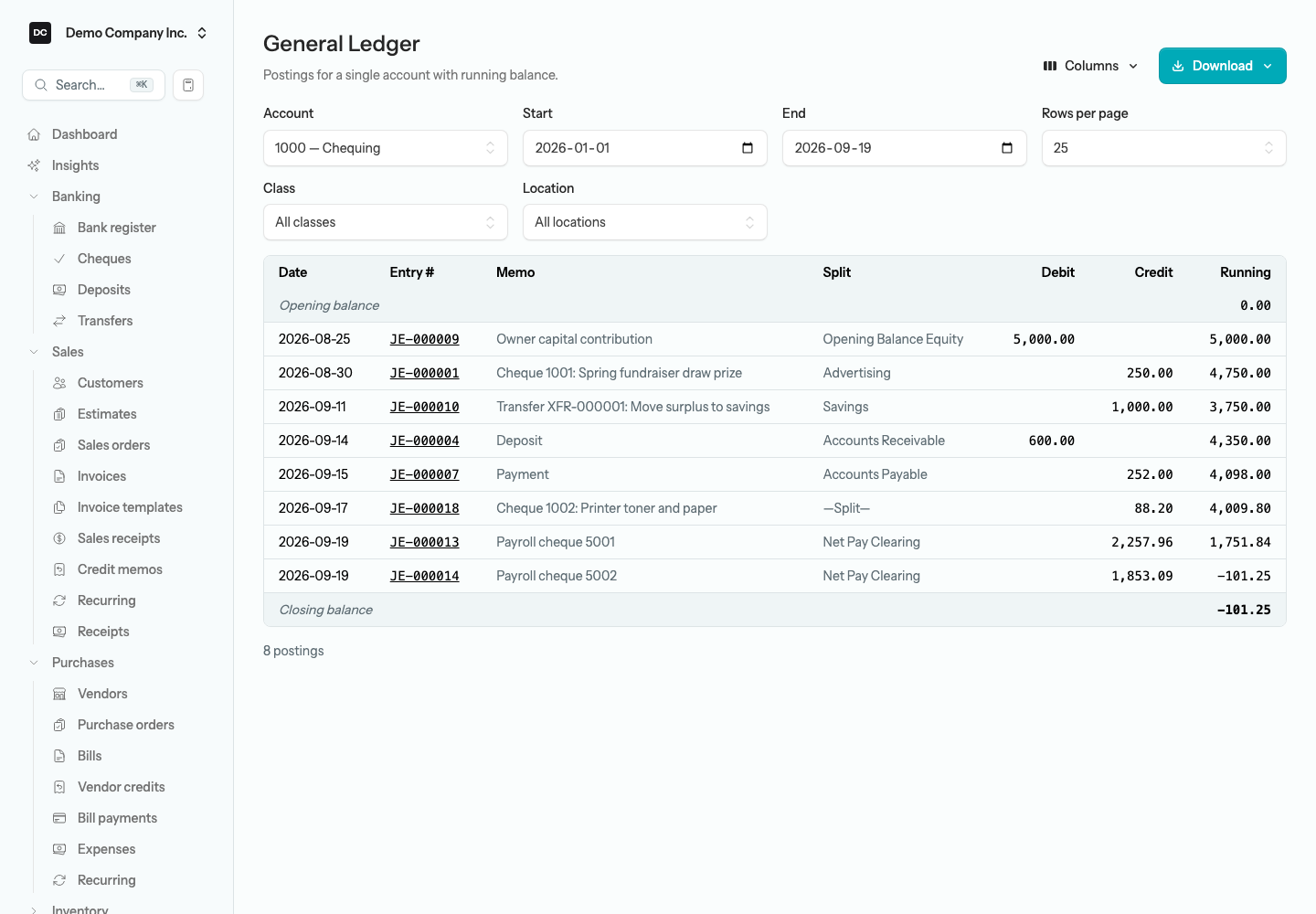
Task: Open the All locations dropdown
Action: pyautogui.click(x=645, y=222)
